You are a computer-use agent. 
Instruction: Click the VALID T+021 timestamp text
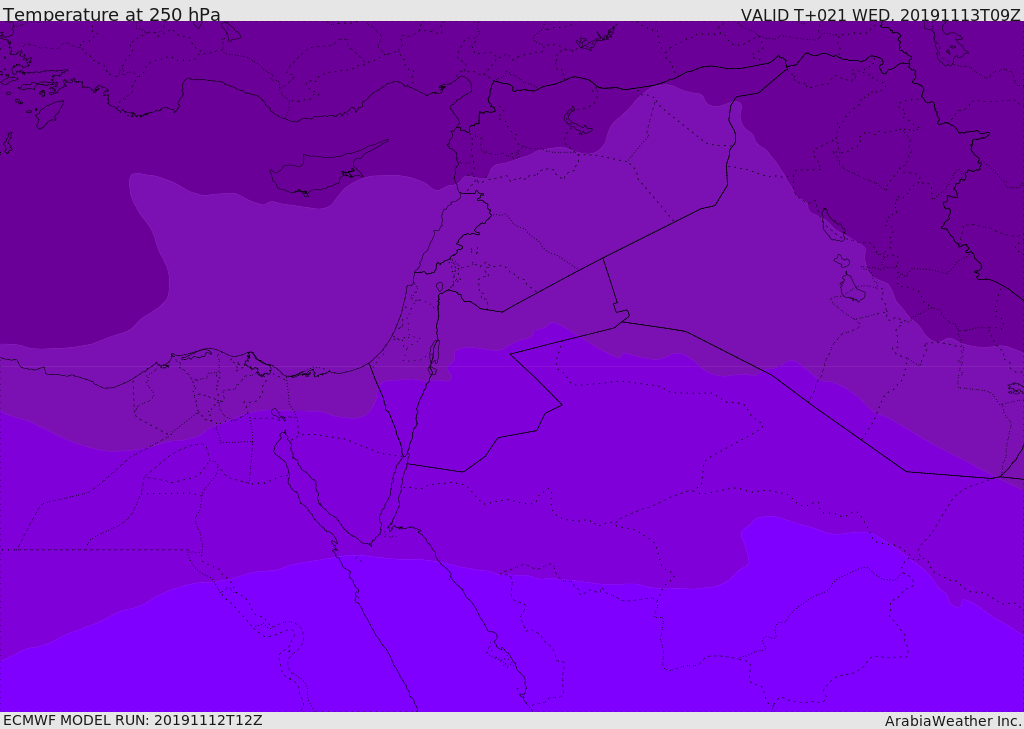[x=880, y=15]
